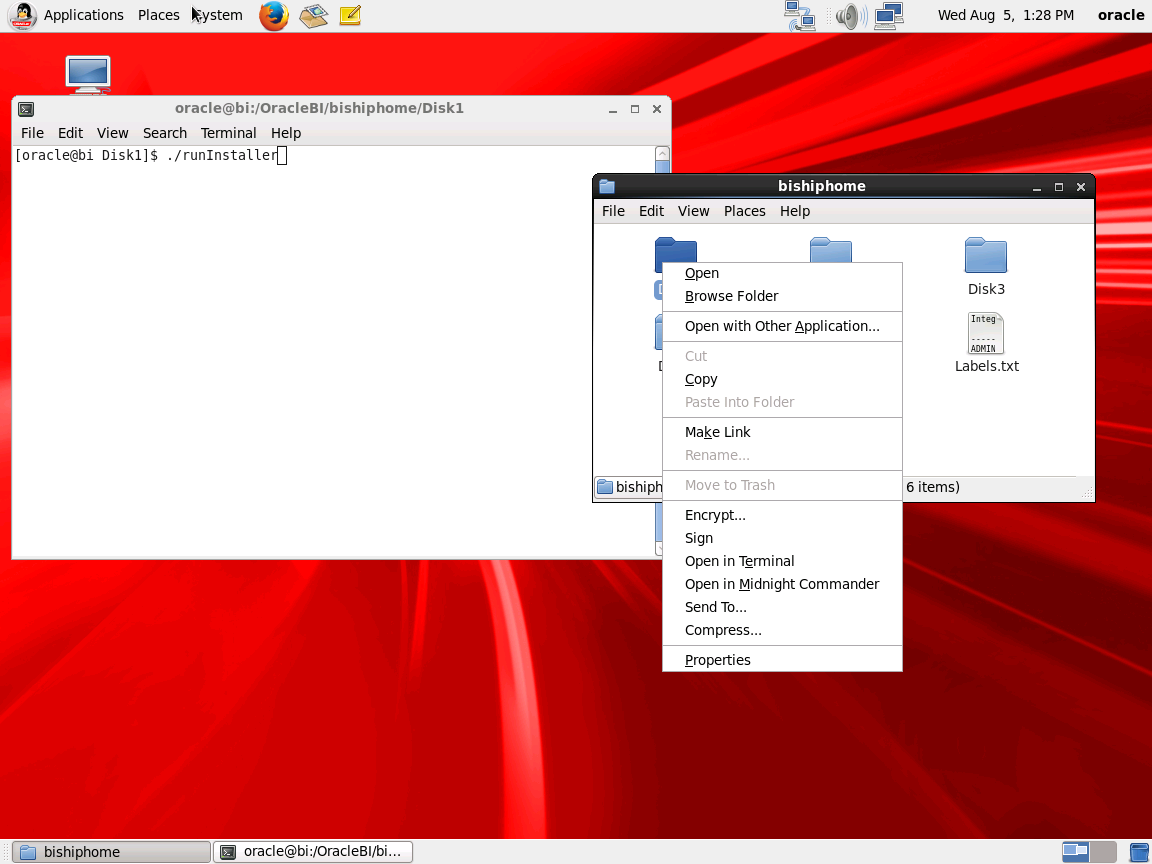The image size is (1152, 864).
Task: Choose Make Link in context menu
Action: click(782, 432)
